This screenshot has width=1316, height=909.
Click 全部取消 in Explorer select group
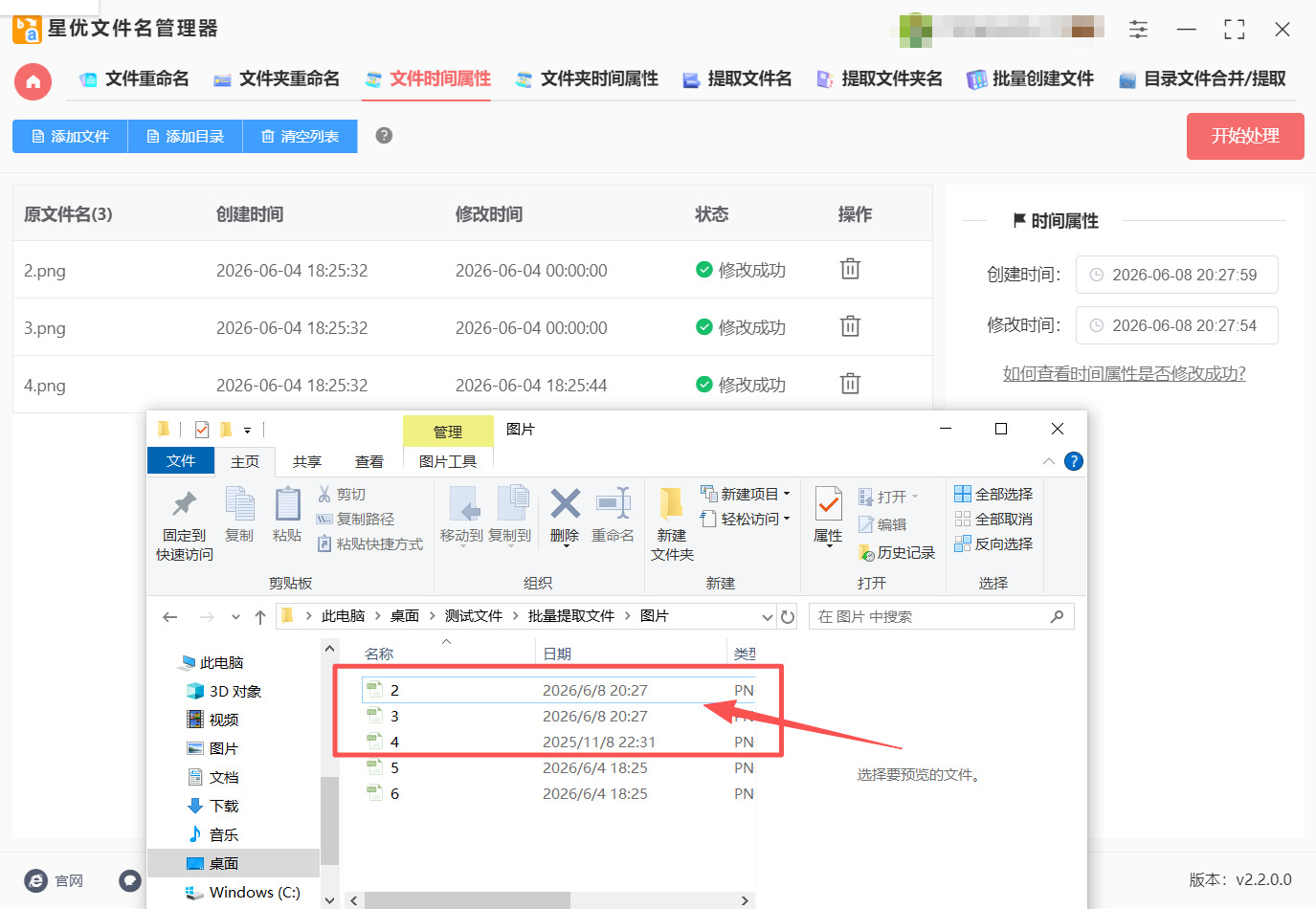point(993,519)
